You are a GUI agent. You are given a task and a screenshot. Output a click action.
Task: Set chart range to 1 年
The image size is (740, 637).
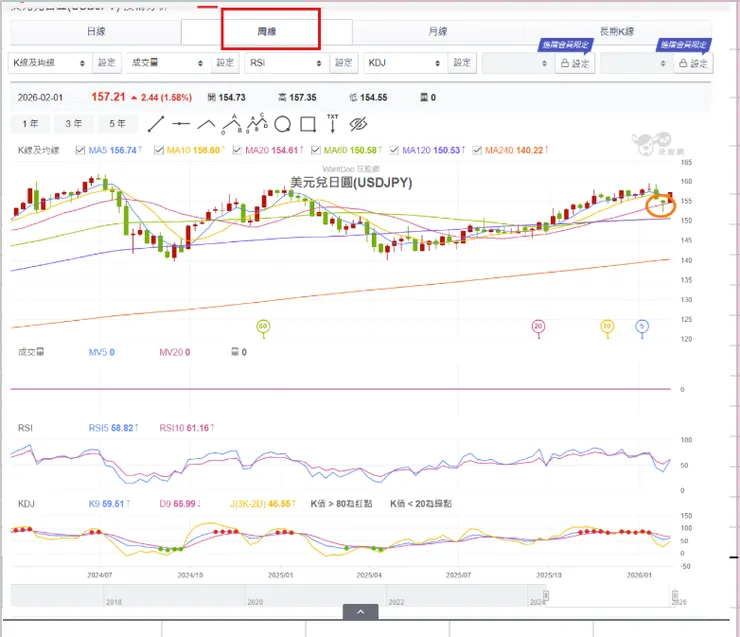click(30, 124)
